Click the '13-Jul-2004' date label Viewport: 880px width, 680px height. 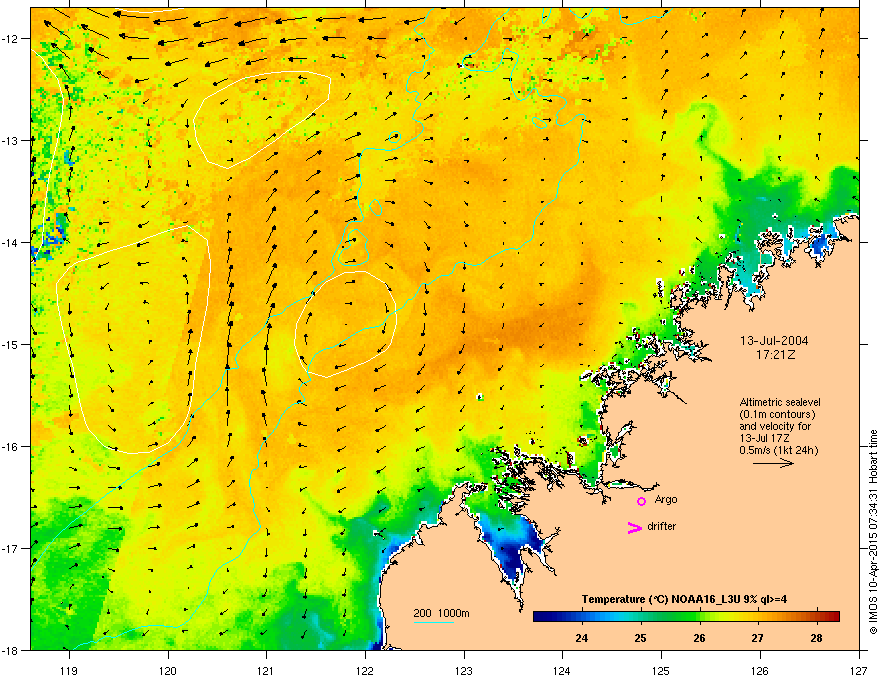[x=774, y=341]
